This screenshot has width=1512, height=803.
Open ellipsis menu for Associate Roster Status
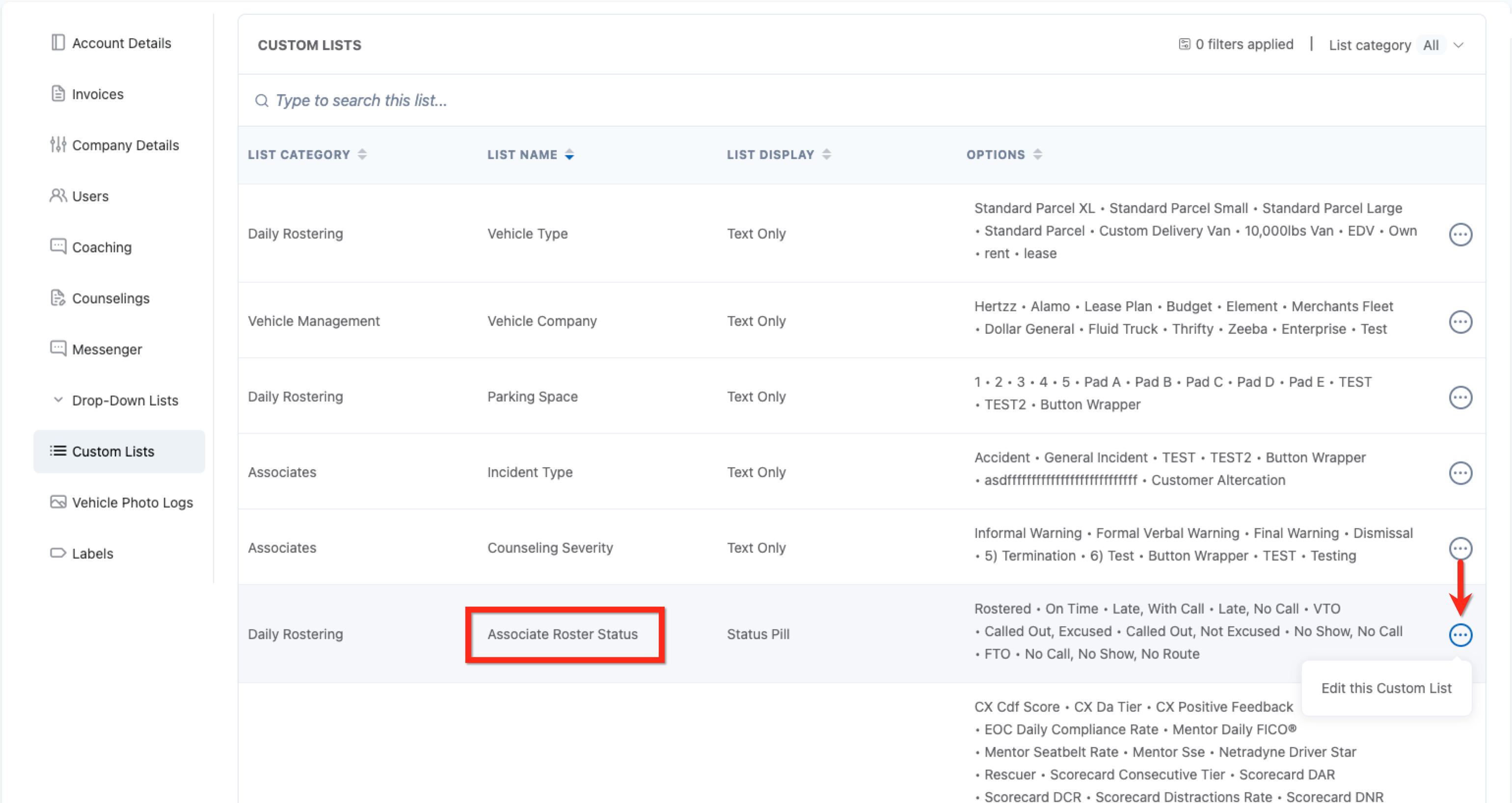coord(1460,635)
